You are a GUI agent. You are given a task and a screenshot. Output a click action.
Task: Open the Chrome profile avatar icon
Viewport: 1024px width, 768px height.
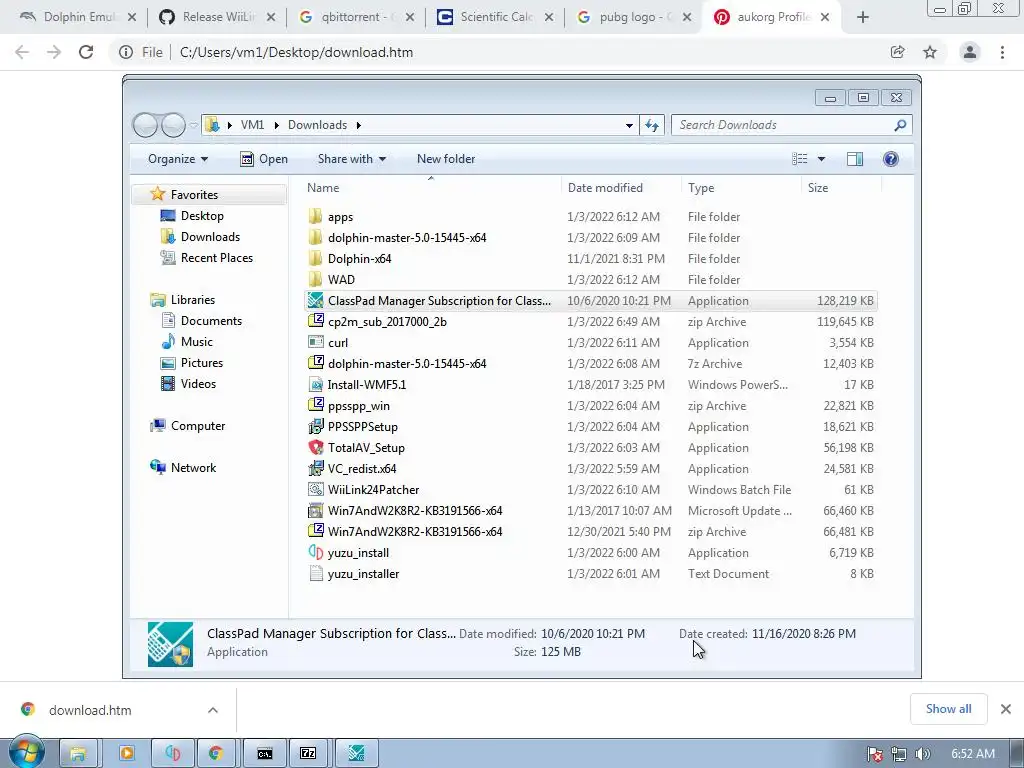pyautogui.click(x=970, y=52)
